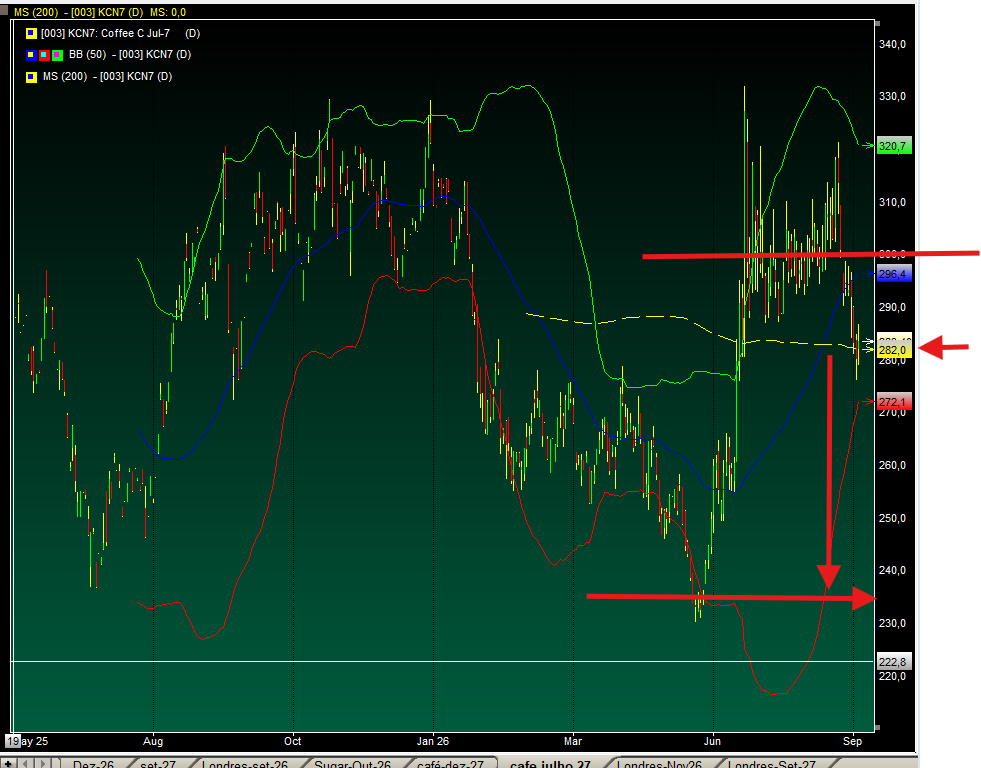Click the green BB (50) legend square
This screenshot has height=768, width=981.
tap(58, 55)
